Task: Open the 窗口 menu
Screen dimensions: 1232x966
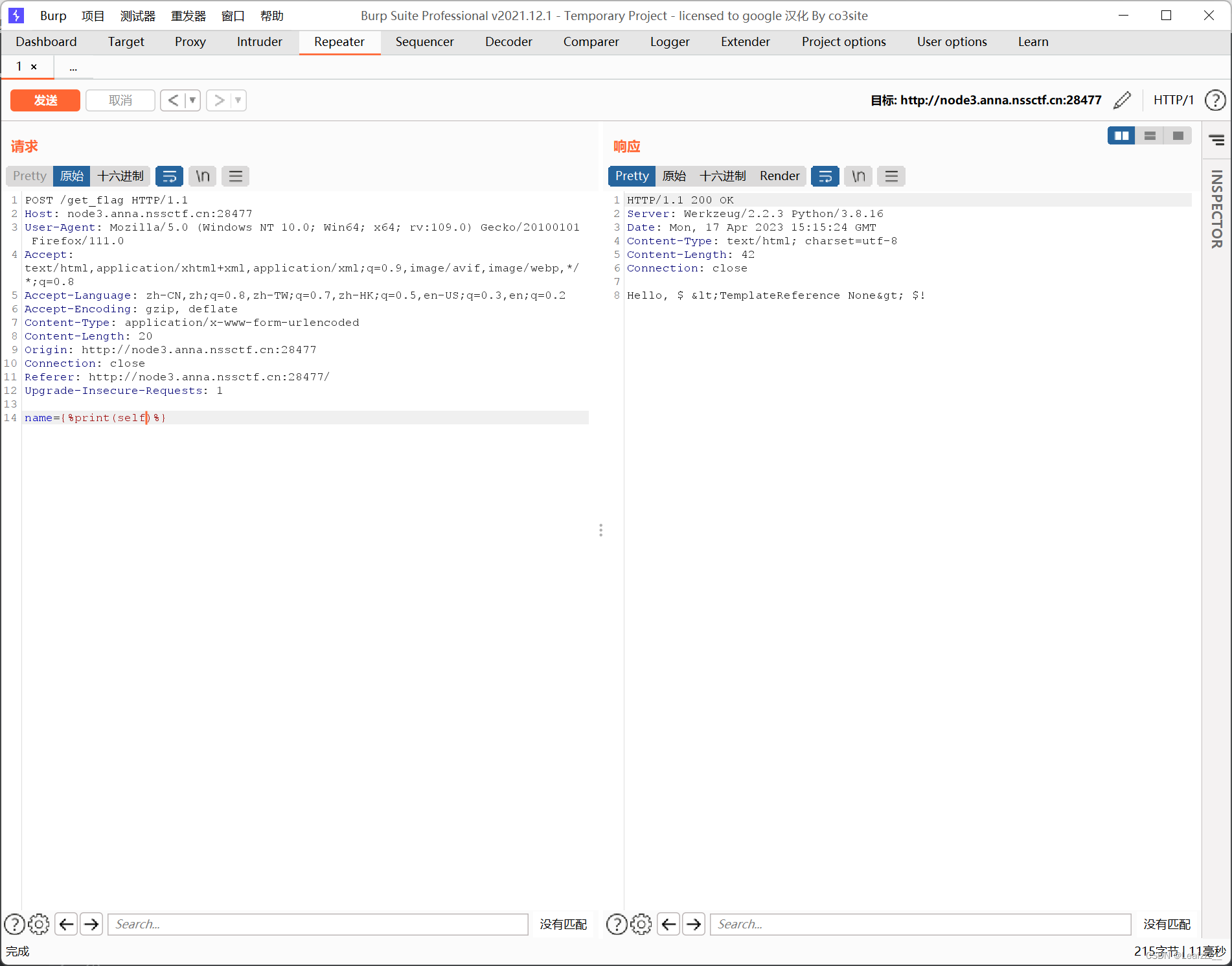Action: pyautogui.click(x=232, y=16)
